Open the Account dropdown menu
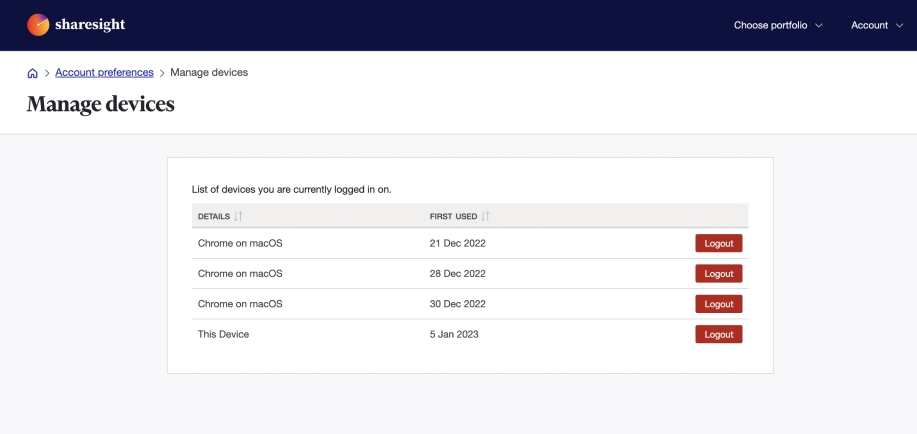Image resolution: width=917 pixels, height=434 pixels. pyautogui.click(x=877, y=25)
